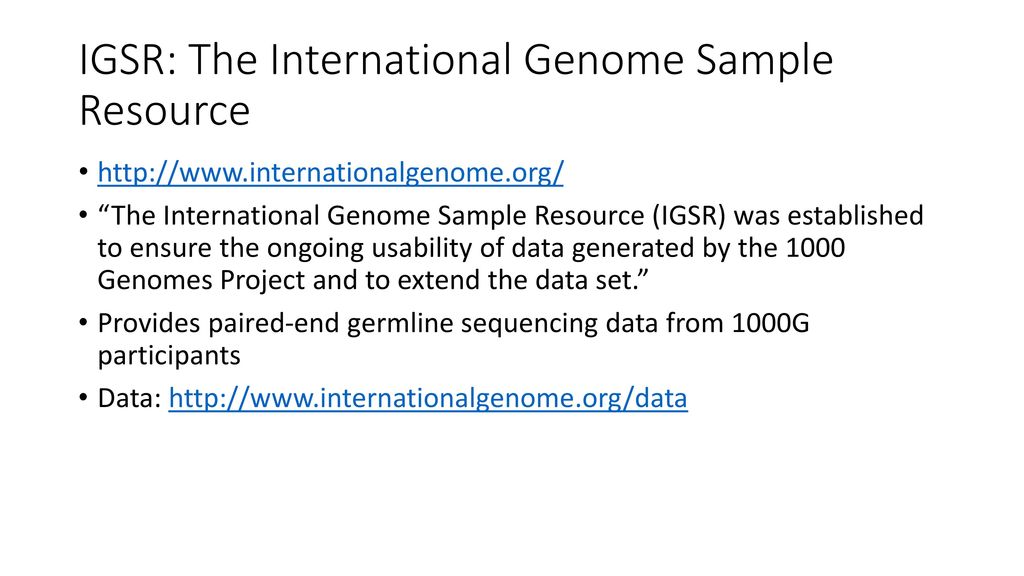This screenshot has width=1024, height=576.
Task: Click the phrase 'extend the data set'
Action: click(x=517, y=280)
